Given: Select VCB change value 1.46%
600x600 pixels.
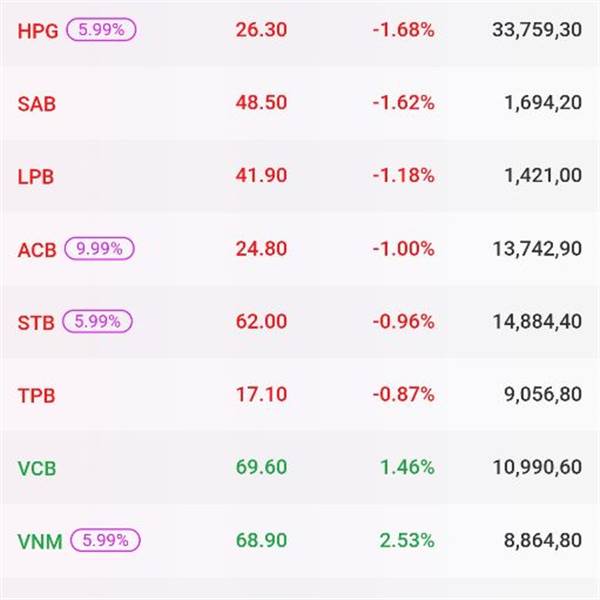Looking at the screenshot, I should (407, 468).
